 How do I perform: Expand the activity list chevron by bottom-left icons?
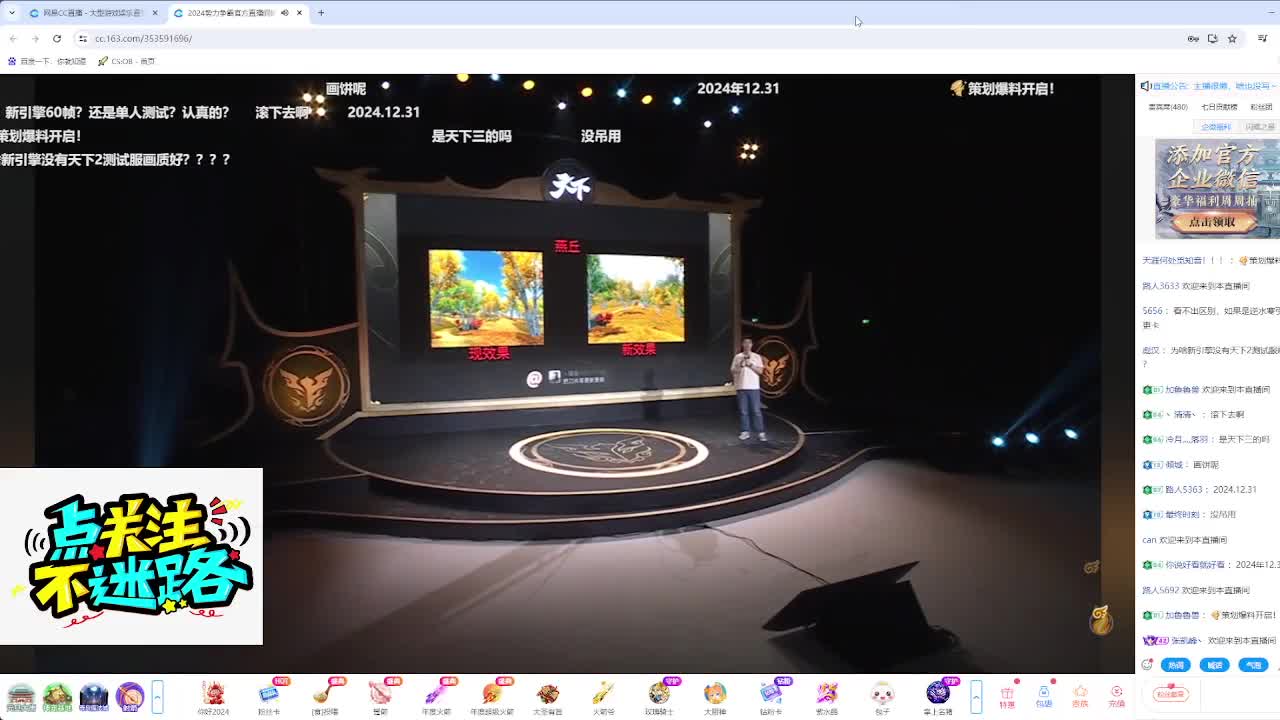[x=157, y=696]
